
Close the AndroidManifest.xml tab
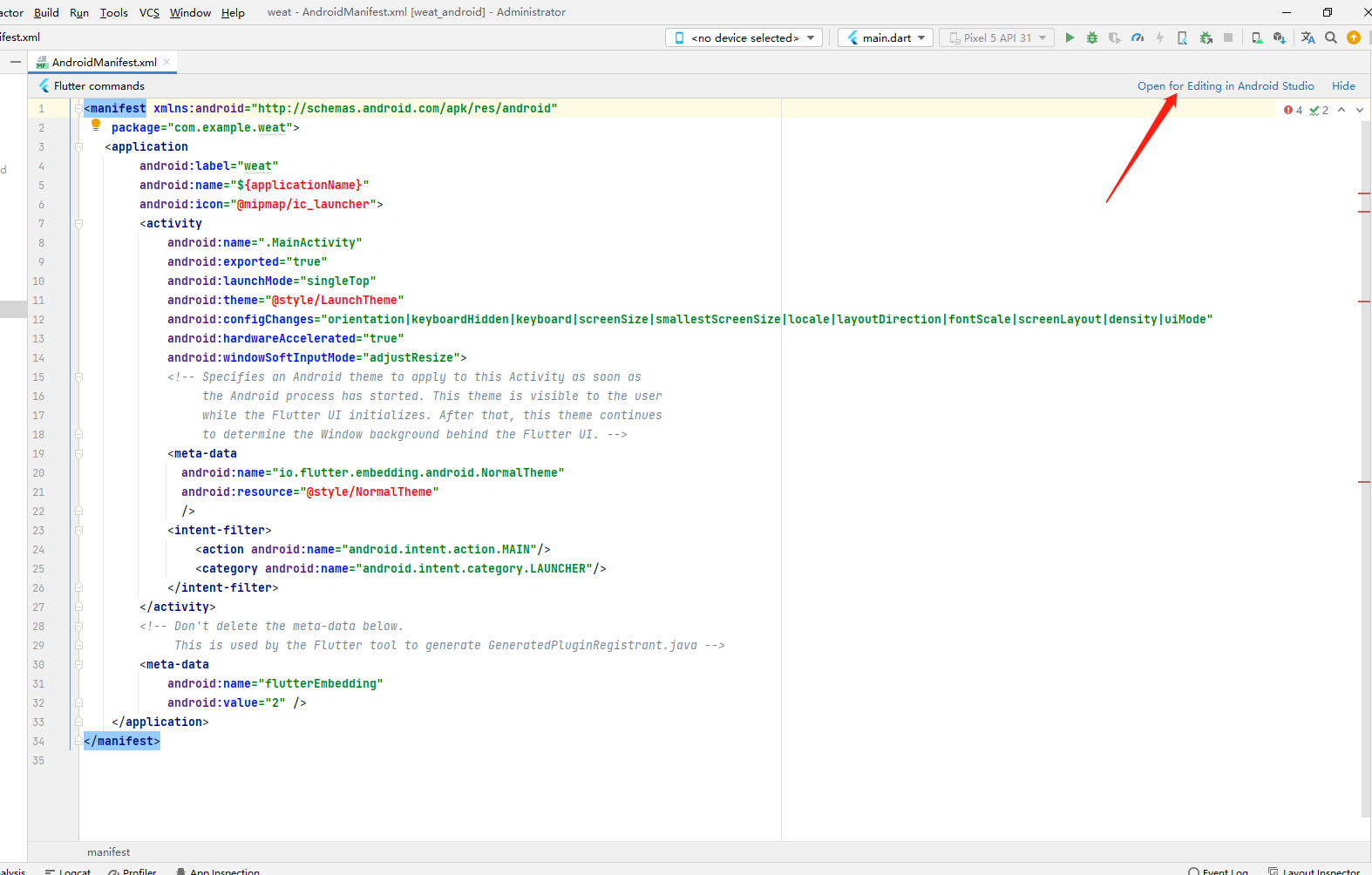[166, 62]
